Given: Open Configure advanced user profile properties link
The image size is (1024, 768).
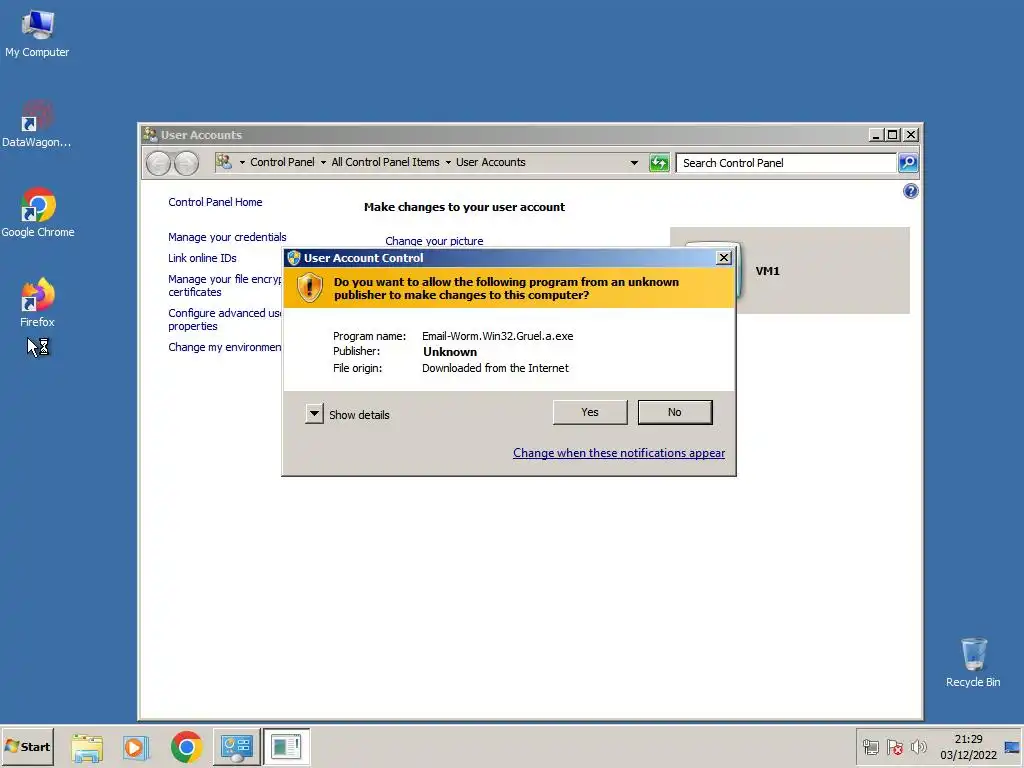Looking at the screenshot, I should click(x=225, y=319).
